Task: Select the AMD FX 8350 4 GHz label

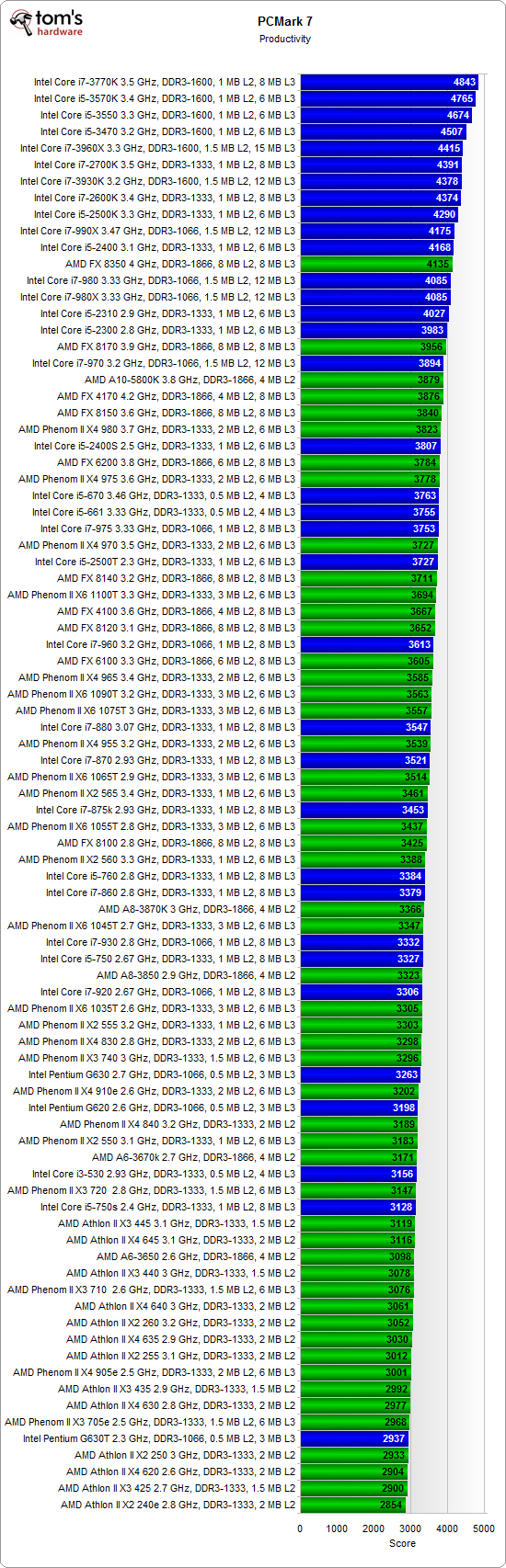Action: coord(180,264)
